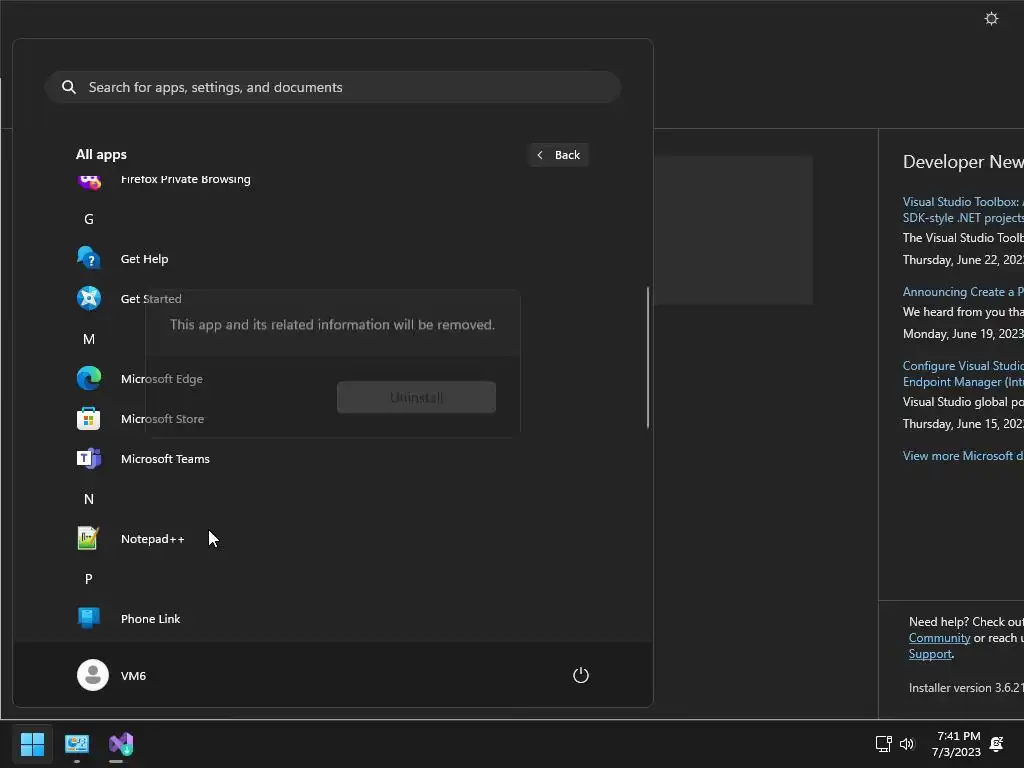Click the power button icon
The image size is (1024, 768).
(581, 675)
